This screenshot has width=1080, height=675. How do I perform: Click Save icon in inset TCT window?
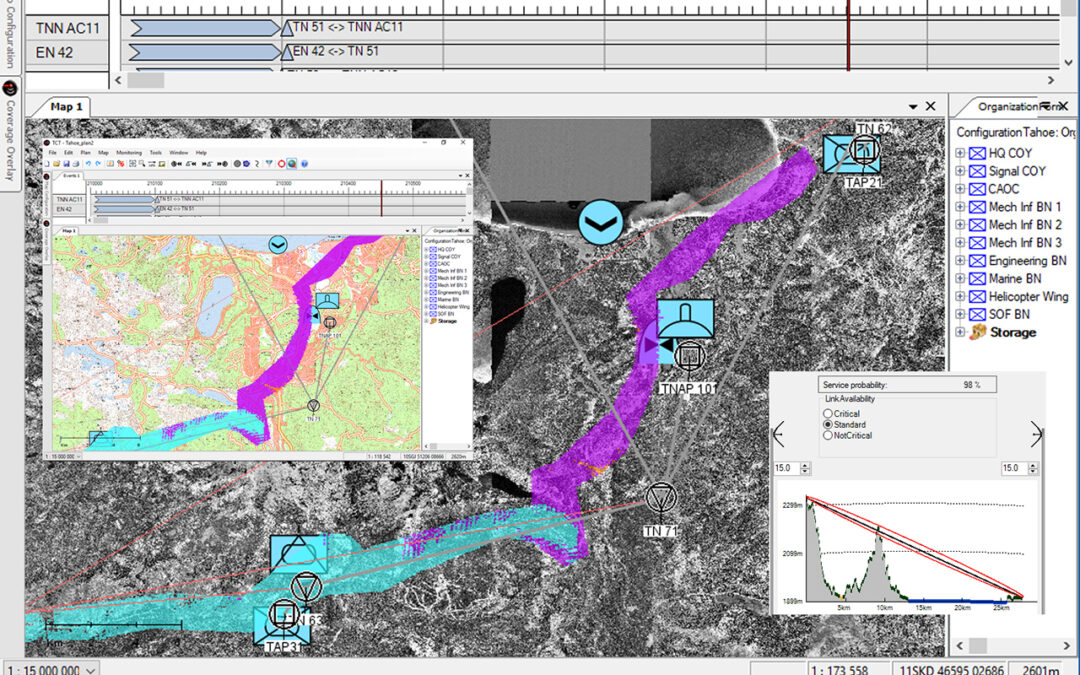[66, 164]
